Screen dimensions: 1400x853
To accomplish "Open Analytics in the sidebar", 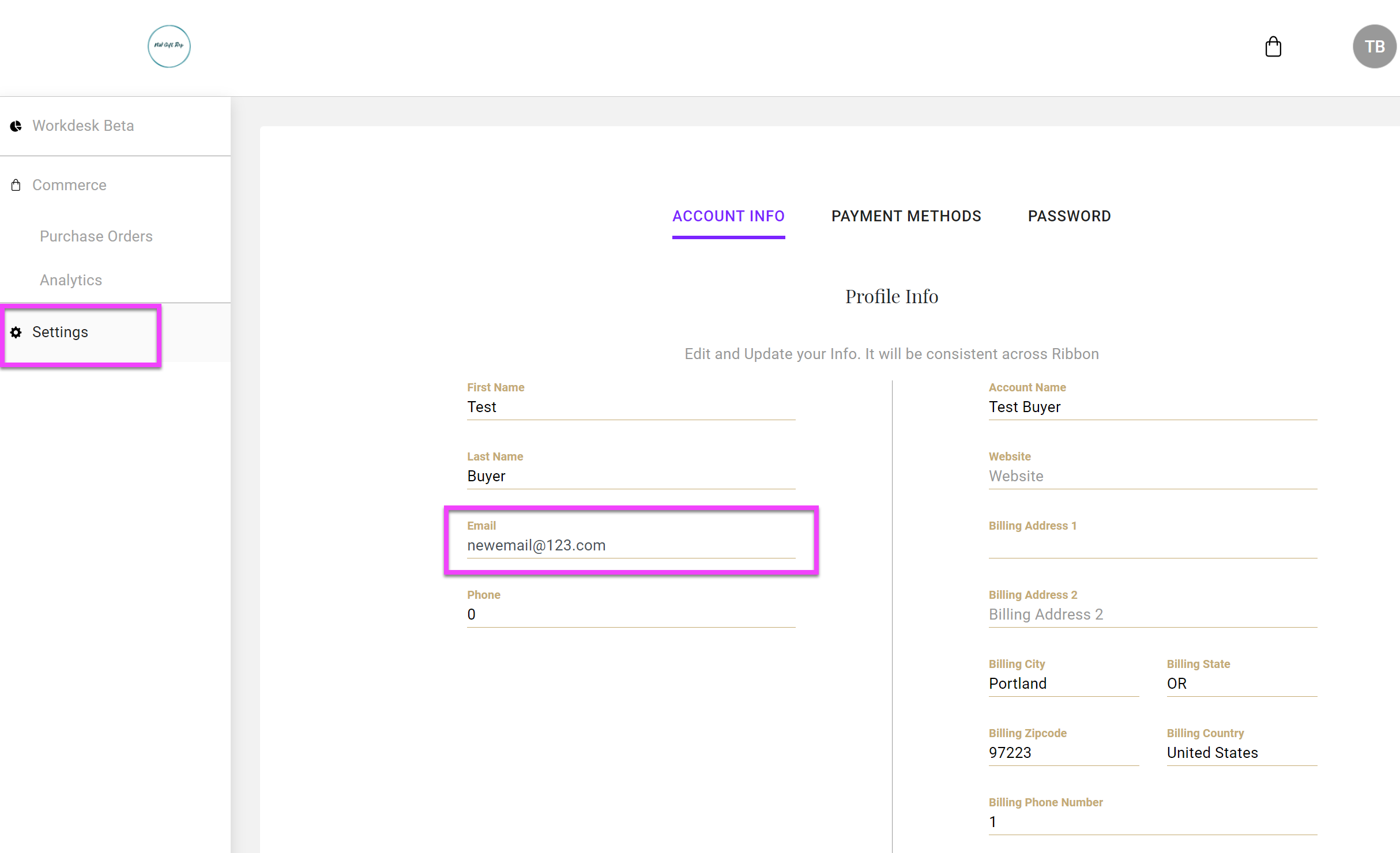I will (71, 280).
